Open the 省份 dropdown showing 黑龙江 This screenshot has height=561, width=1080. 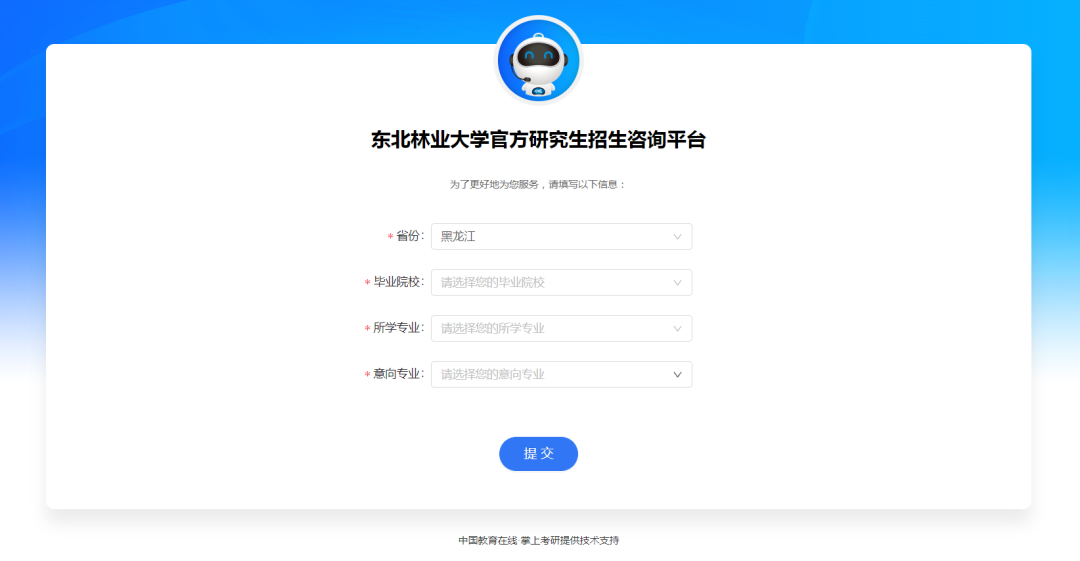tap(561, 236)
